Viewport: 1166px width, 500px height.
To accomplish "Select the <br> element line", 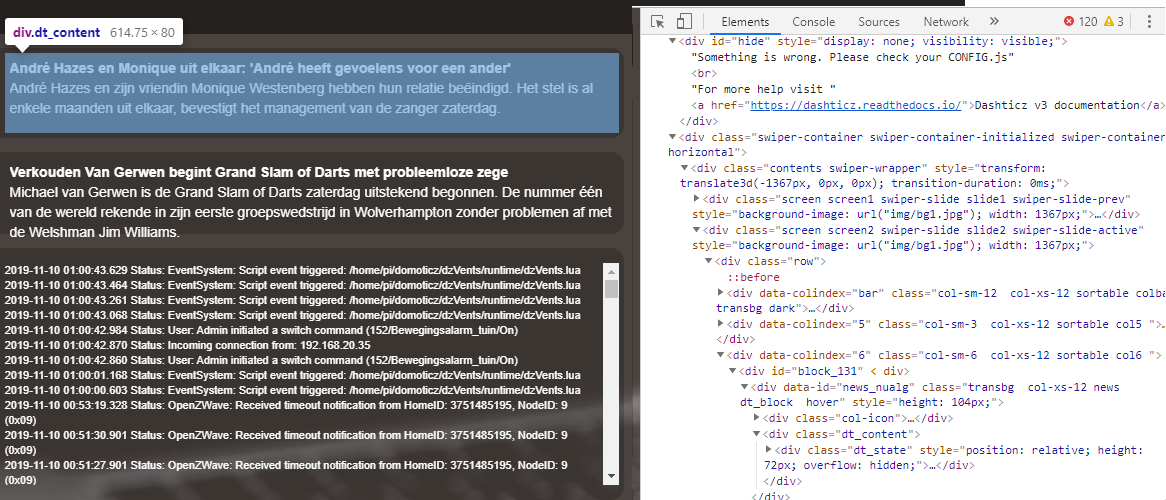I will 703,74.
